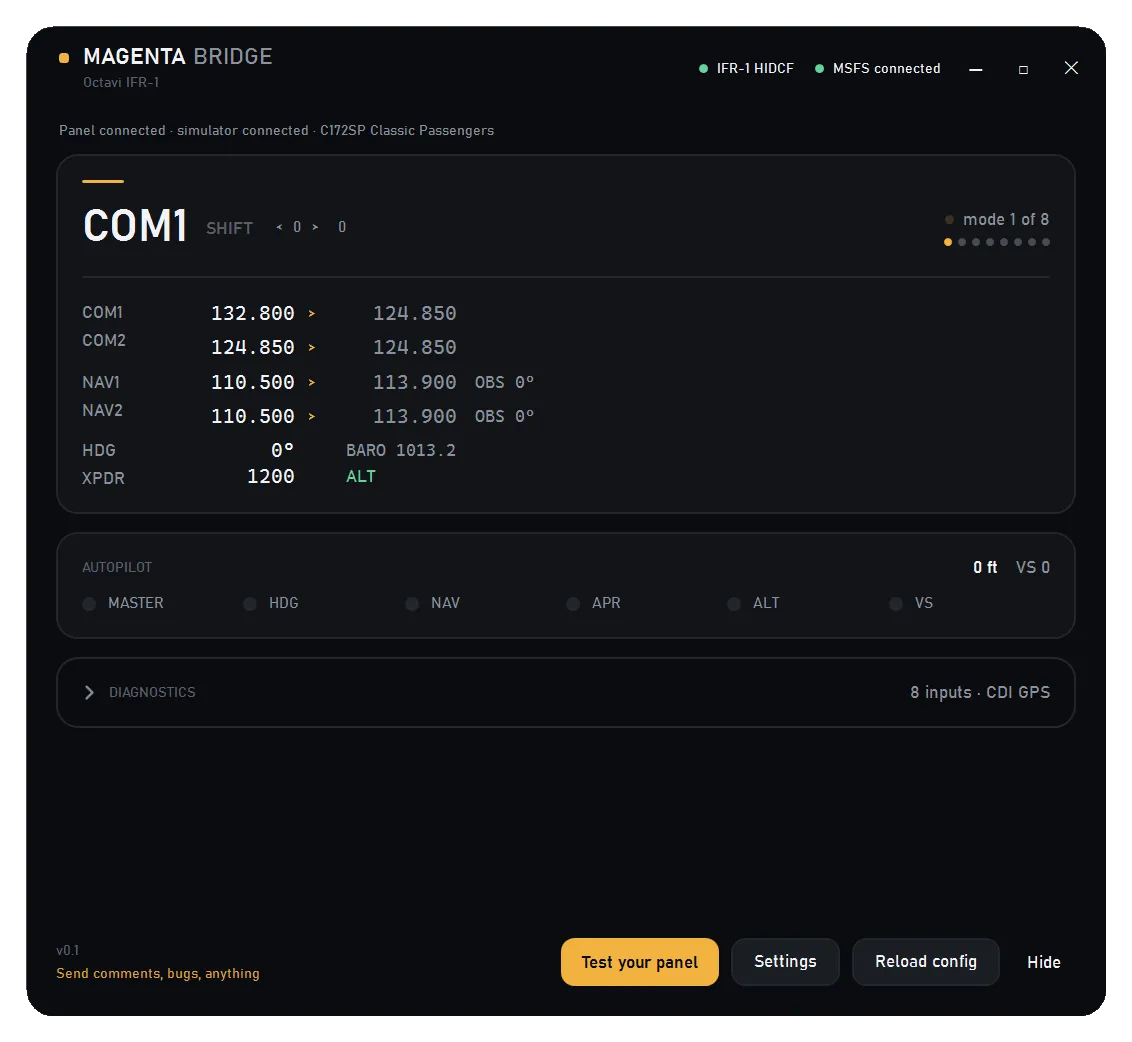Close the Magenta Bridge window
This screenshot has width=1132, height=1042.
tap(1071, 68)
